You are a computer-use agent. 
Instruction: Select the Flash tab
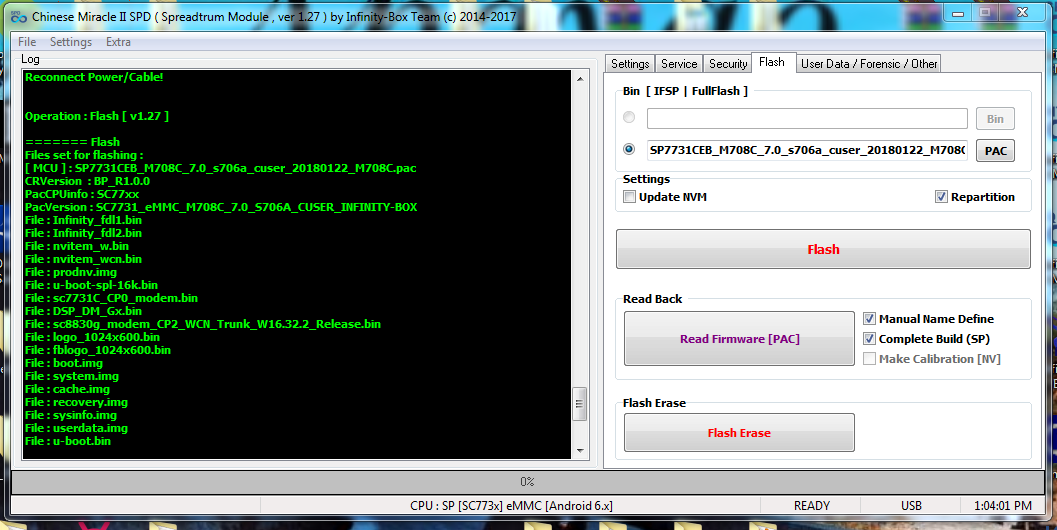(x=772, y=62)
